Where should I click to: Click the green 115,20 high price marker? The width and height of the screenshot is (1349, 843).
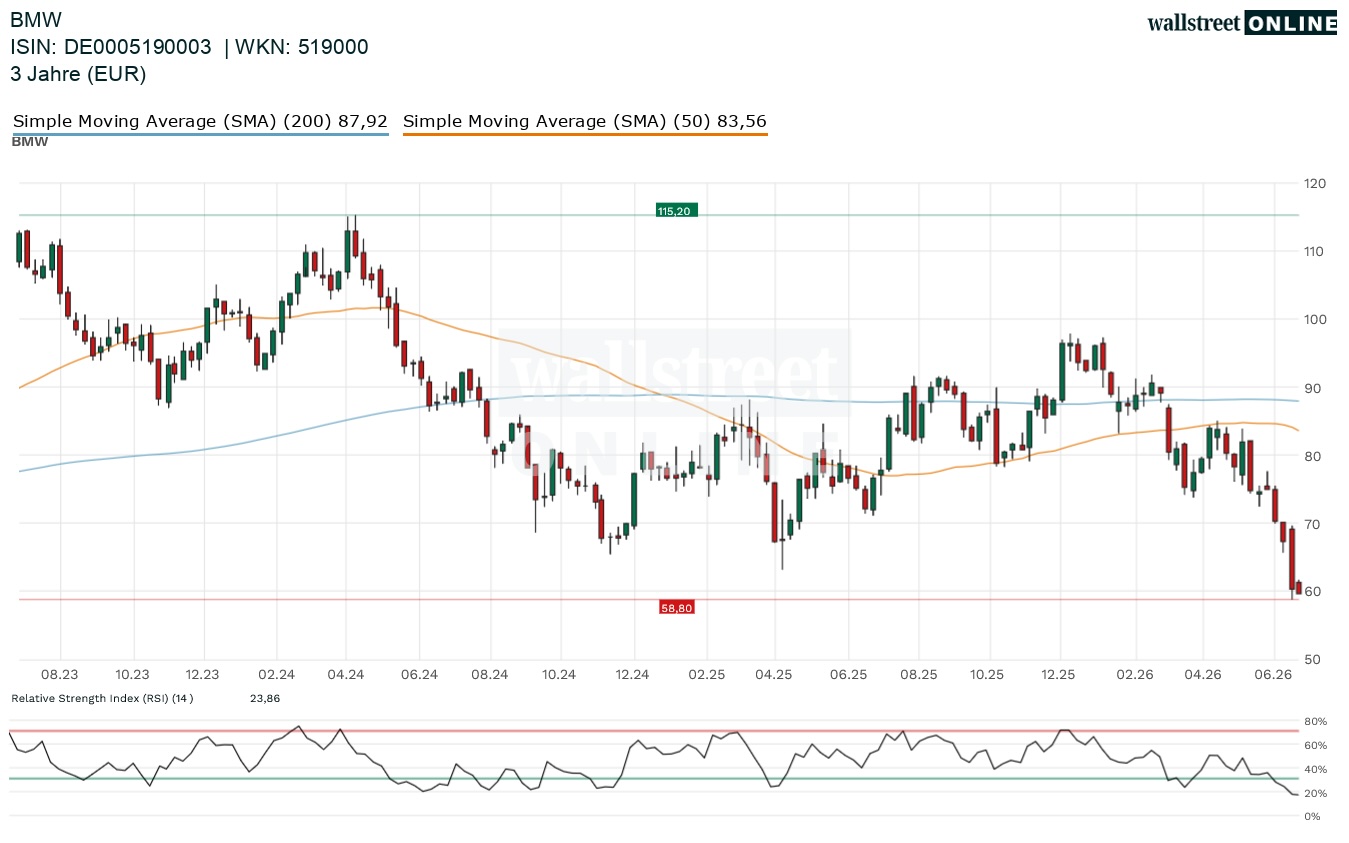coord(677,210)
